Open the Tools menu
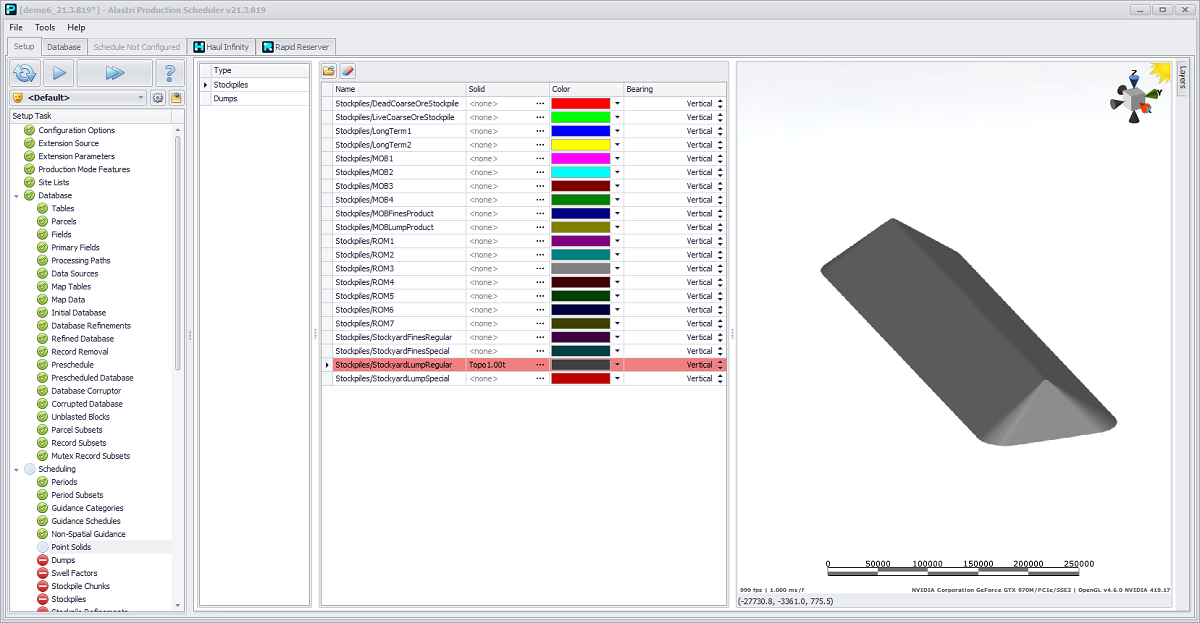1200x623 pixels. 45,27
